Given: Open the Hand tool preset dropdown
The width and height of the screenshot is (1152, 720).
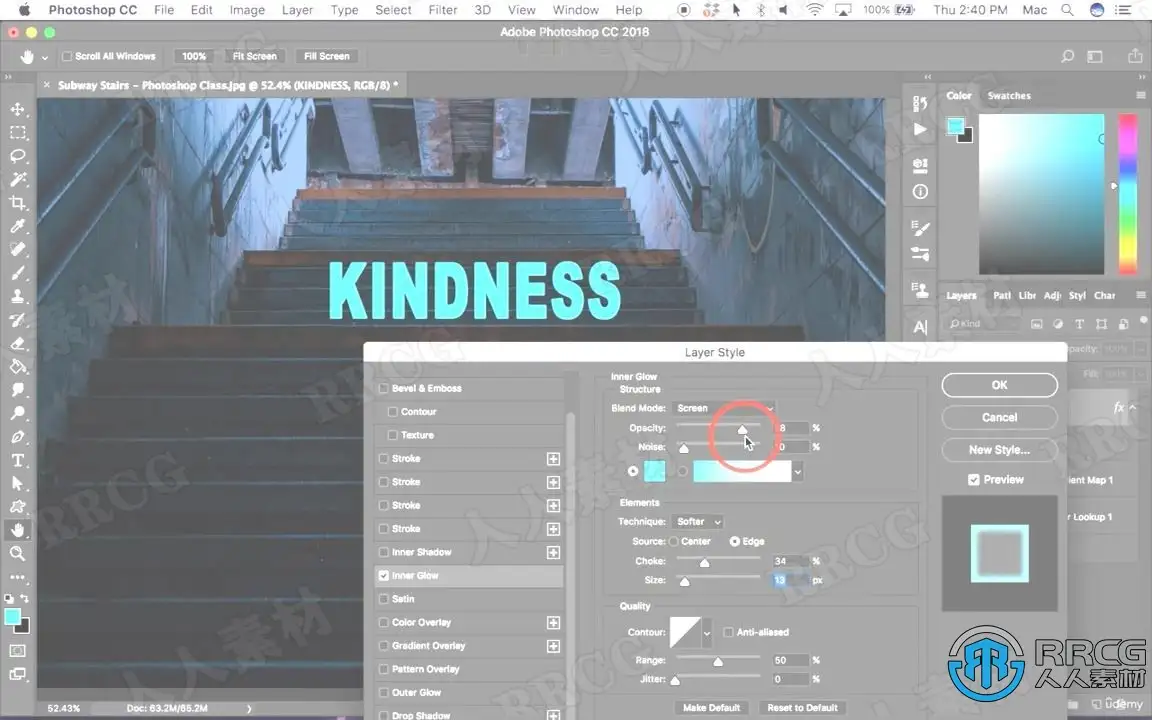Looking at the screenshot, I should [45, 57].
